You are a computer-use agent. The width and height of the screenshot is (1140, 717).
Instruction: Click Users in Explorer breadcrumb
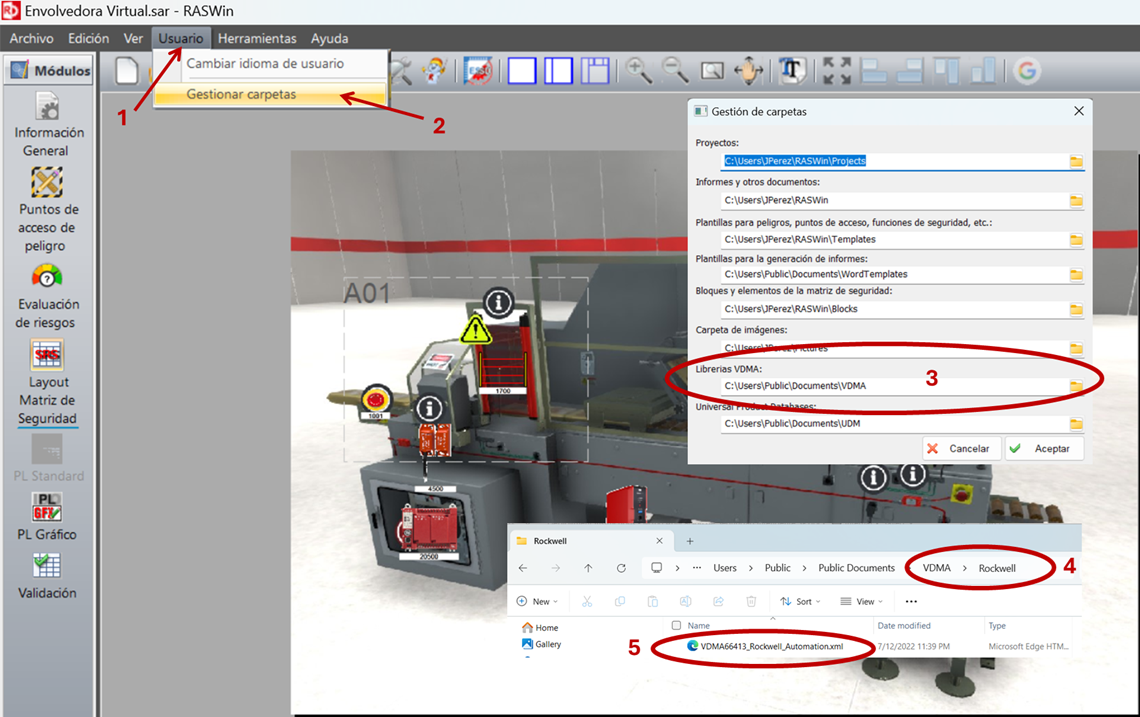click(x=725, y=568)
